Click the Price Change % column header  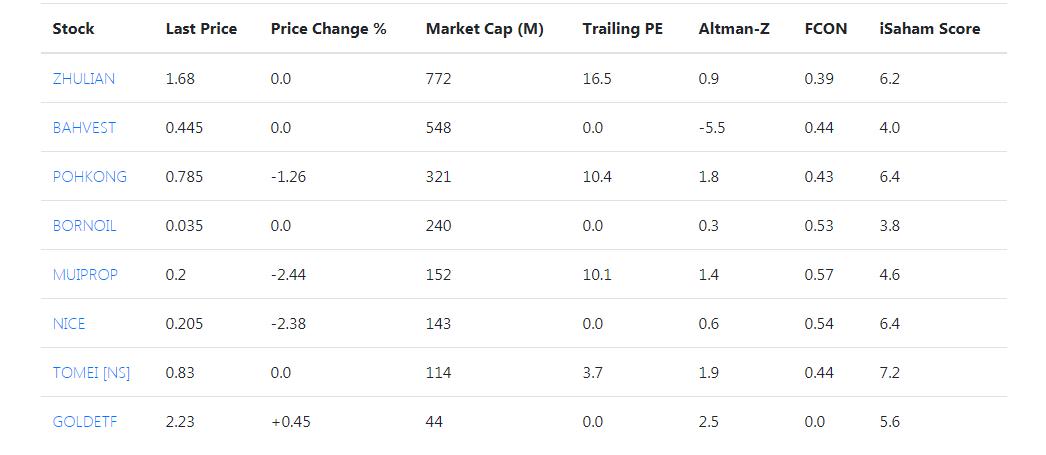coord(328,29)
